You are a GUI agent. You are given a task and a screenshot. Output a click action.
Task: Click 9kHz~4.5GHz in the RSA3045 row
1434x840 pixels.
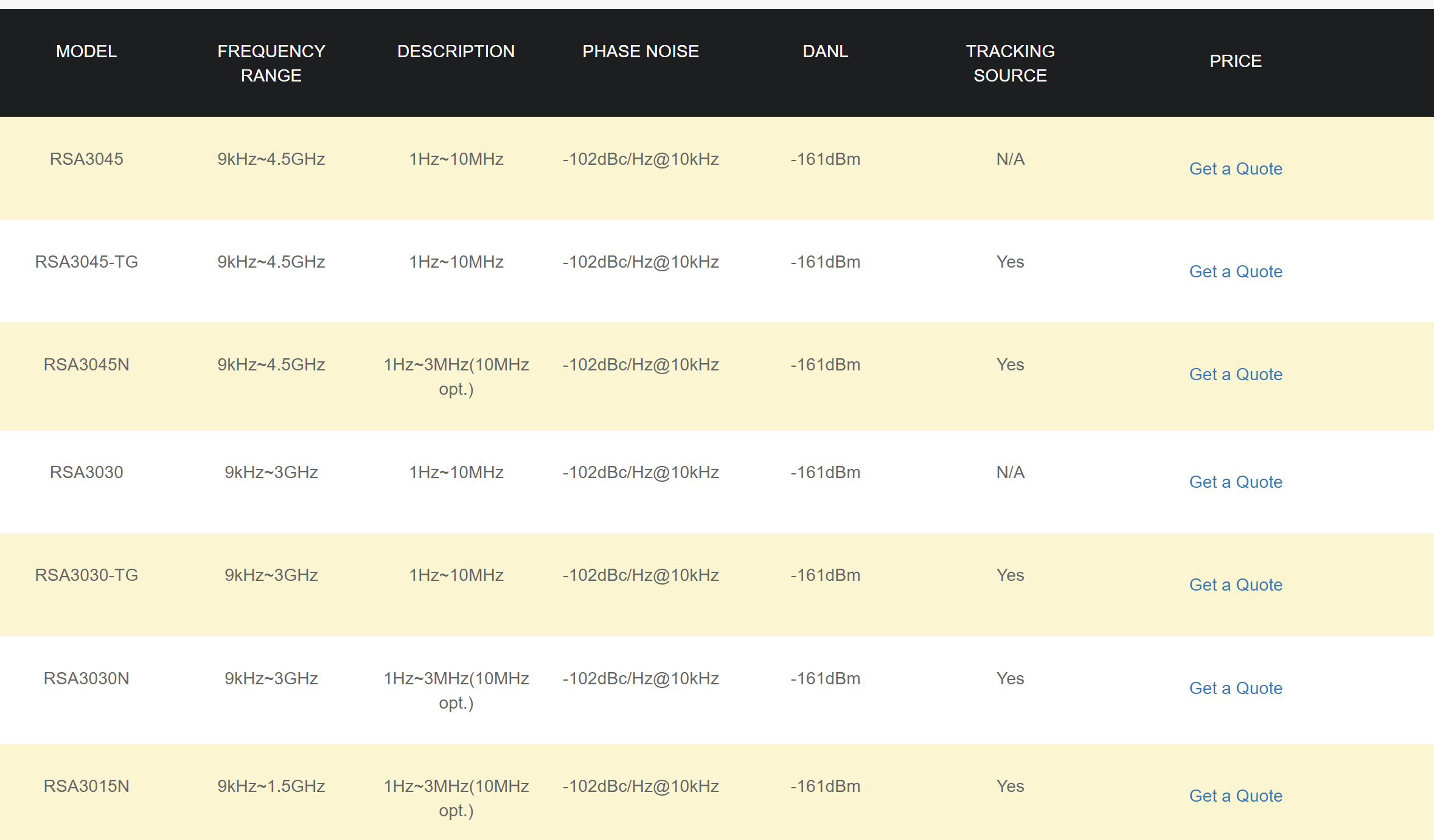271,159
